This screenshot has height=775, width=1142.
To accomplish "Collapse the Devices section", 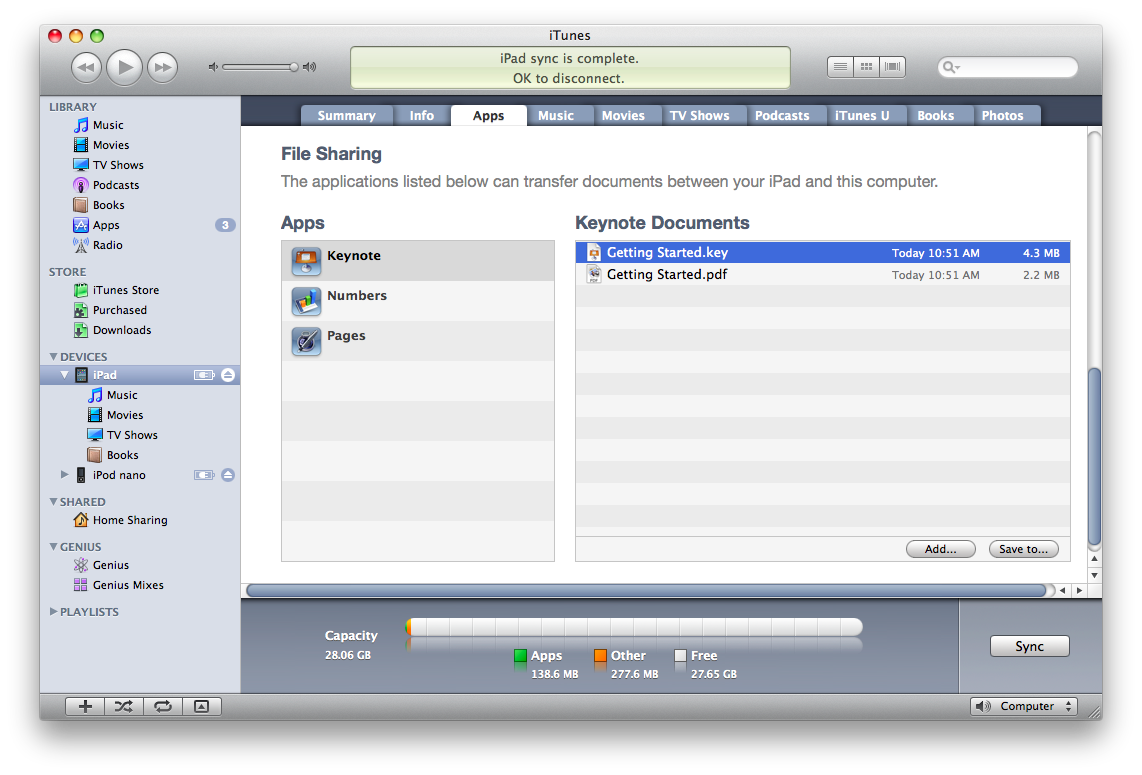I will (x=53, y=357).
